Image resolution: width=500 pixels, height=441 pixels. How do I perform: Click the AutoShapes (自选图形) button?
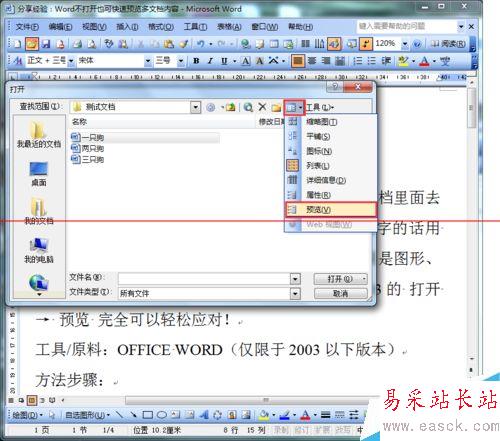click(x=87, y=415)
